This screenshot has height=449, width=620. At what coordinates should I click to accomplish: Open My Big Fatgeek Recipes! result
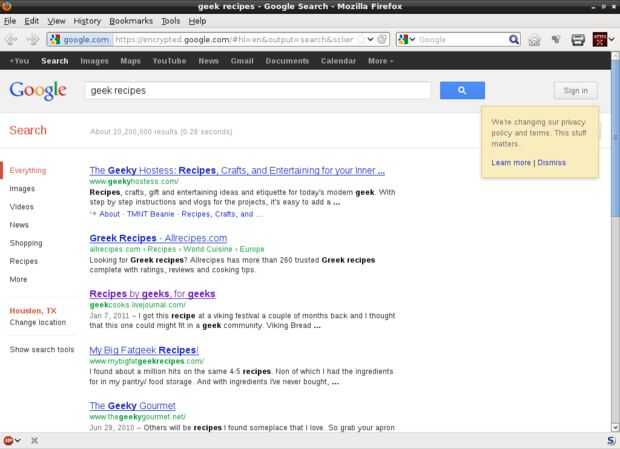pyautogui.click(x=144, y=350)
